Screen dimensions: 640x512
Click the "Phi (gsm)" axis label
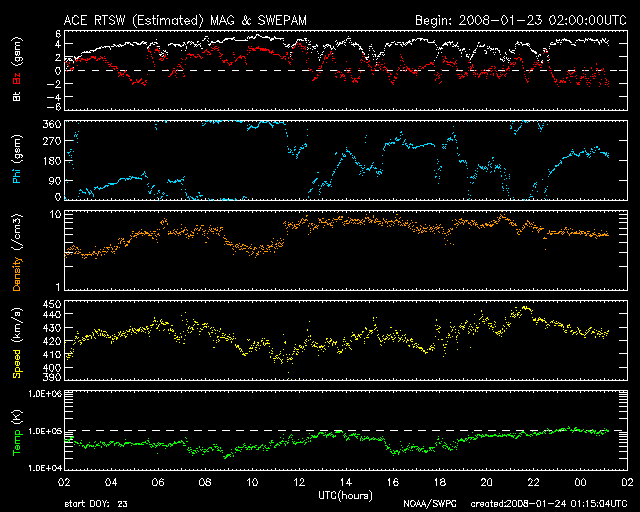[x=17, y=159]
